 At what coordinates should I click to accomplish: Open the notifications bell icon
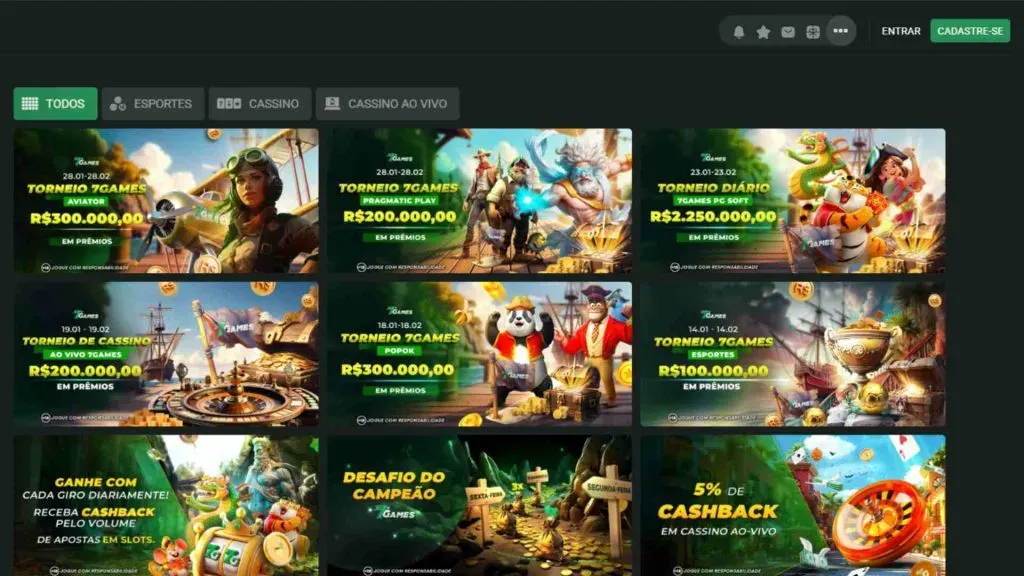(739, 31)
